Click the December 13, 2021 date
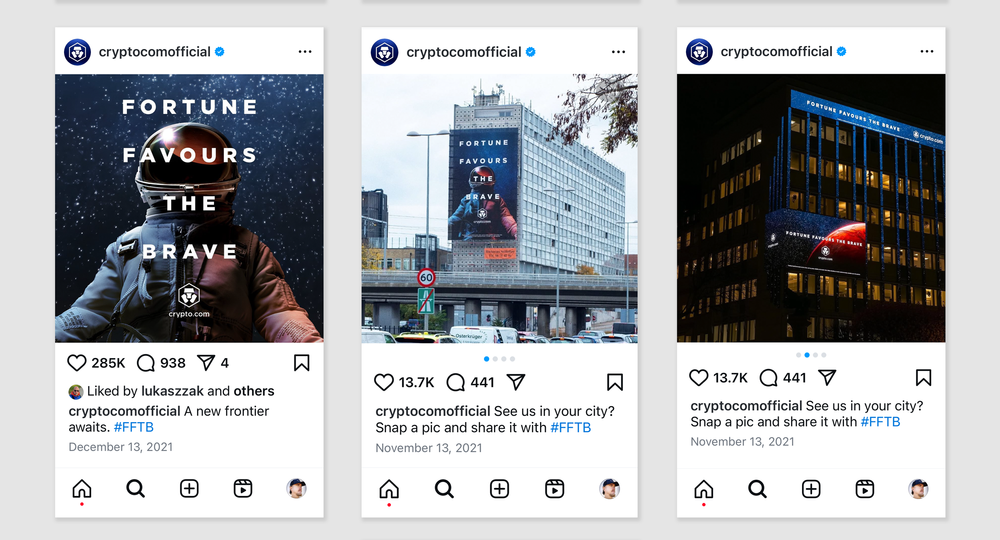Screen dimensions: 1000x540 tap(121, 447)
